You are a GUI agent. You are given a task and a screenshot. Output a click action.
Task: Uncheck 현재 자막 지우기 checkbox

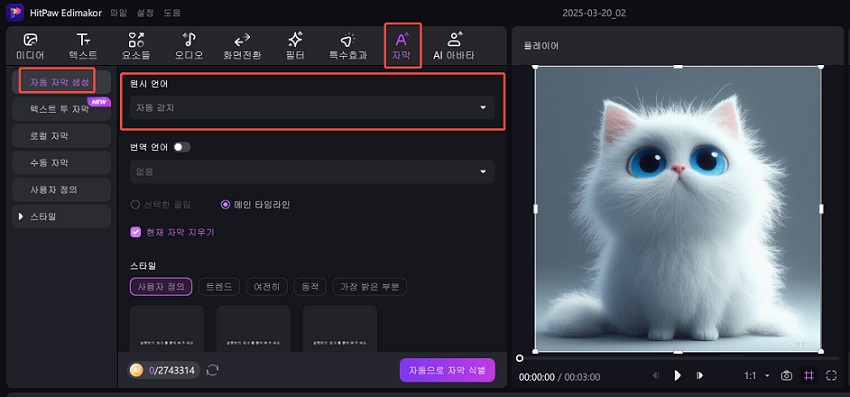pos(136,232)
